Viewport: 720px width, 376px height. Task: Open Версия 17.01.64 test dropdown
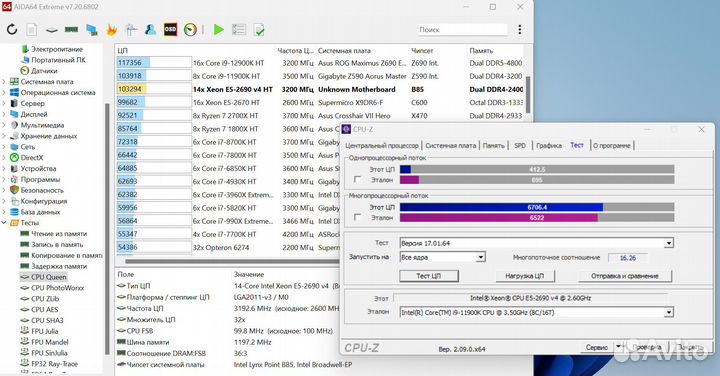[x=669, y=243]
